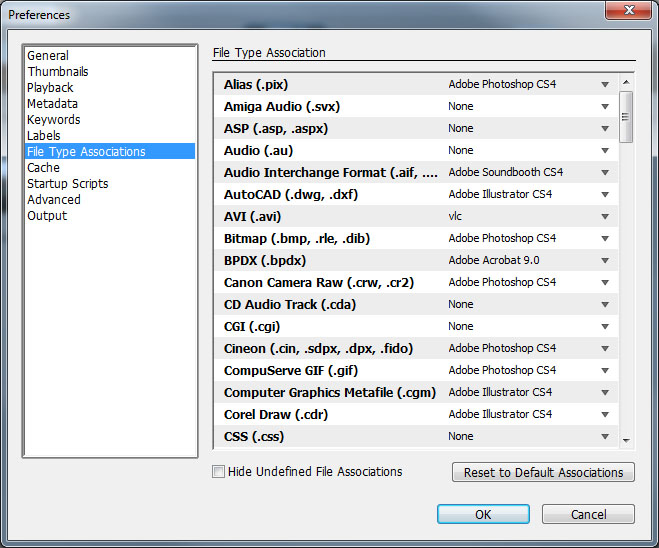Cancel the Preferences dialog
Screen dimensions: 659x548
point(588,514)
